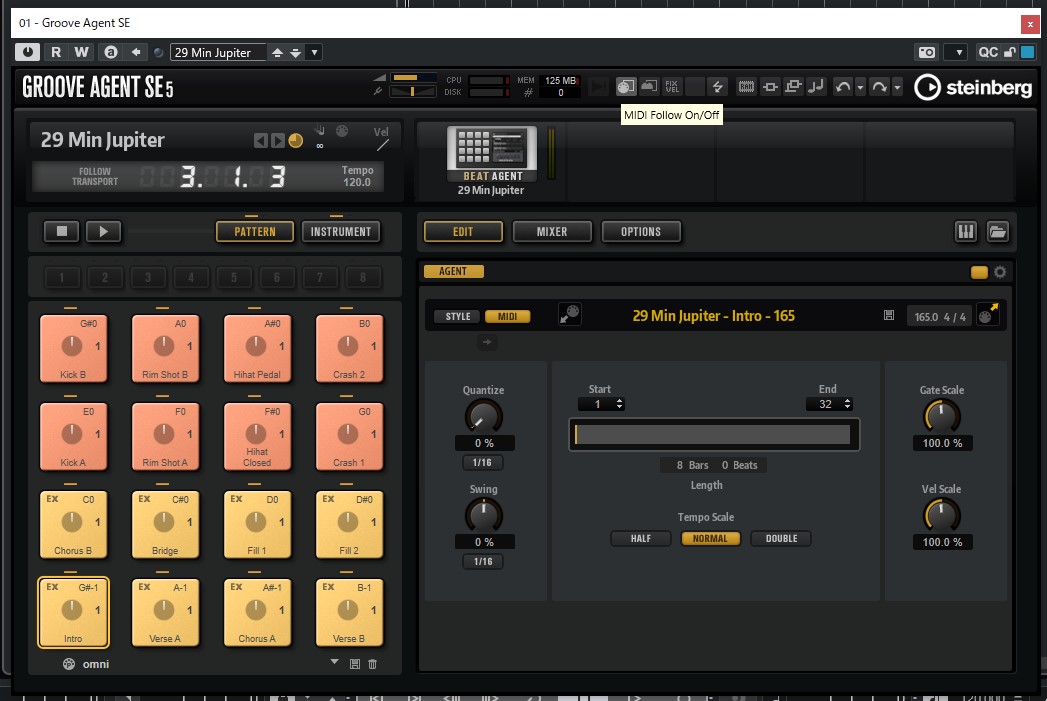Trigger the Intro pattern pad

click(x=73, y=612)
